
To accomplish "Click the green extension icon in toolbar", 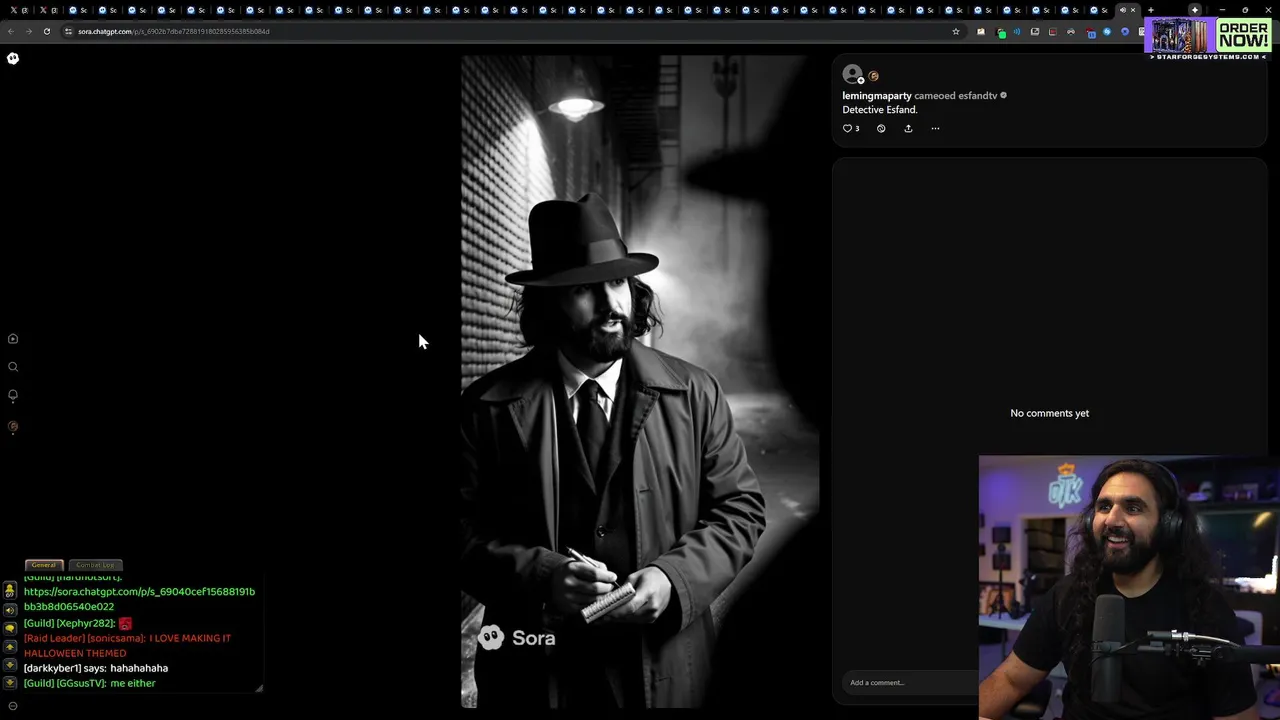I will [x=1001, y=32].
